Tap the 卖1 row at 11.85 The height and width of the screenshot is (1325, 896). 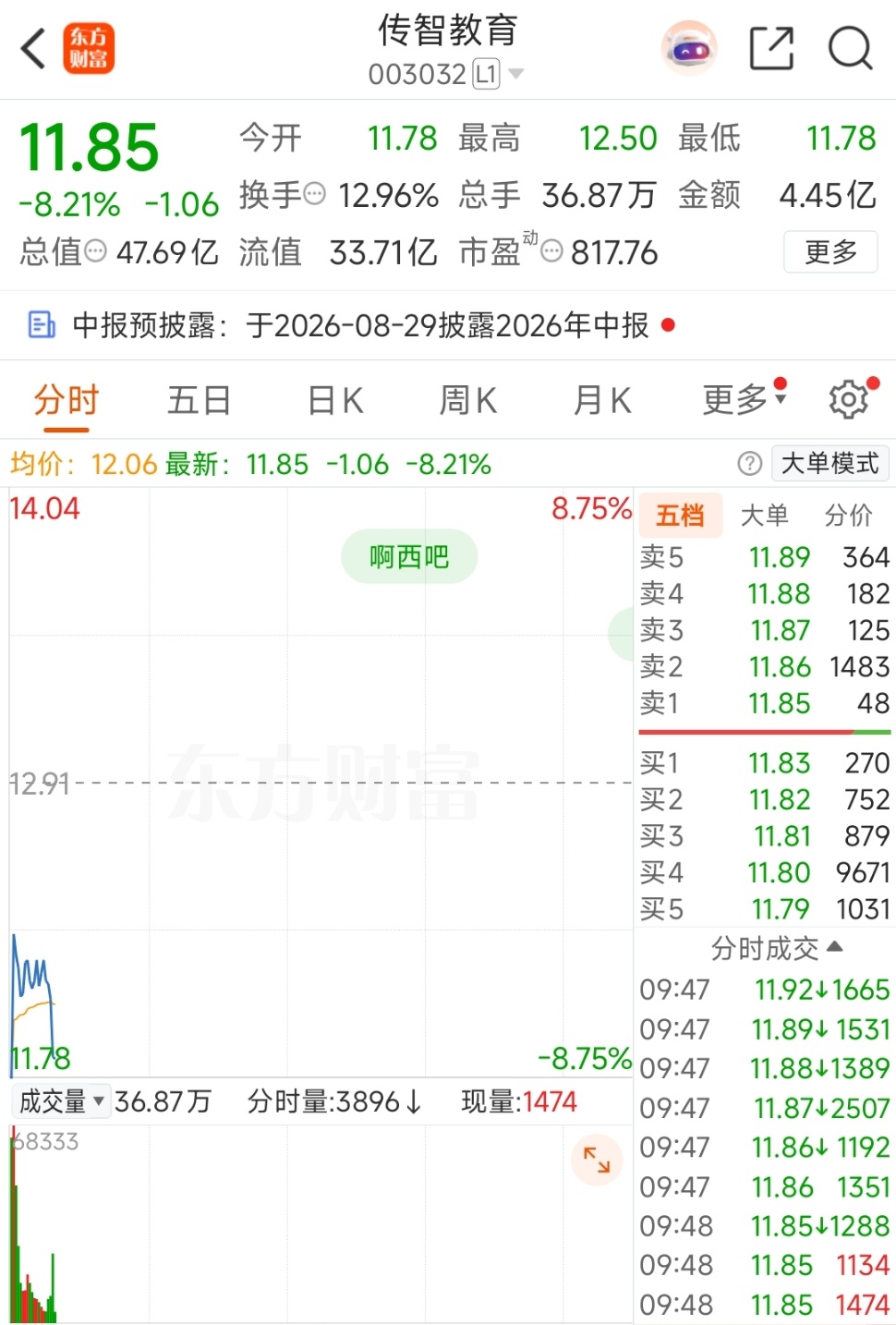(x=764, y=703)
